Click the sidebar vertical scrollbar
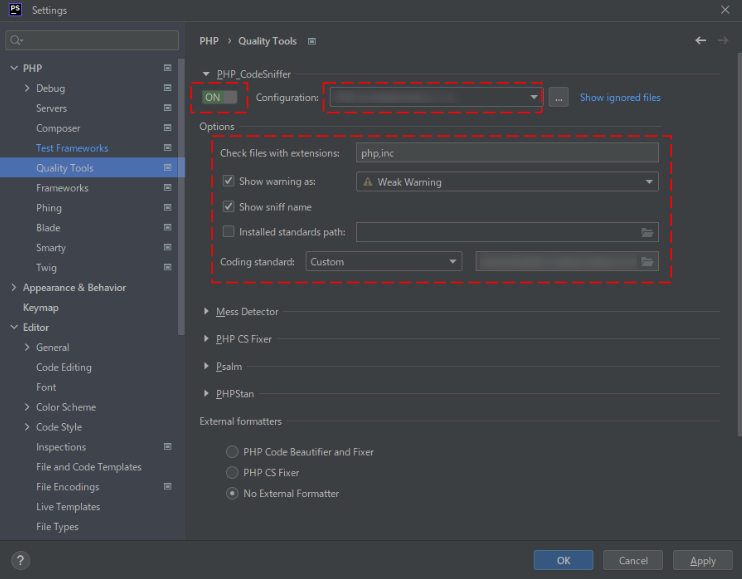742x579 pixels. (181, 197)
